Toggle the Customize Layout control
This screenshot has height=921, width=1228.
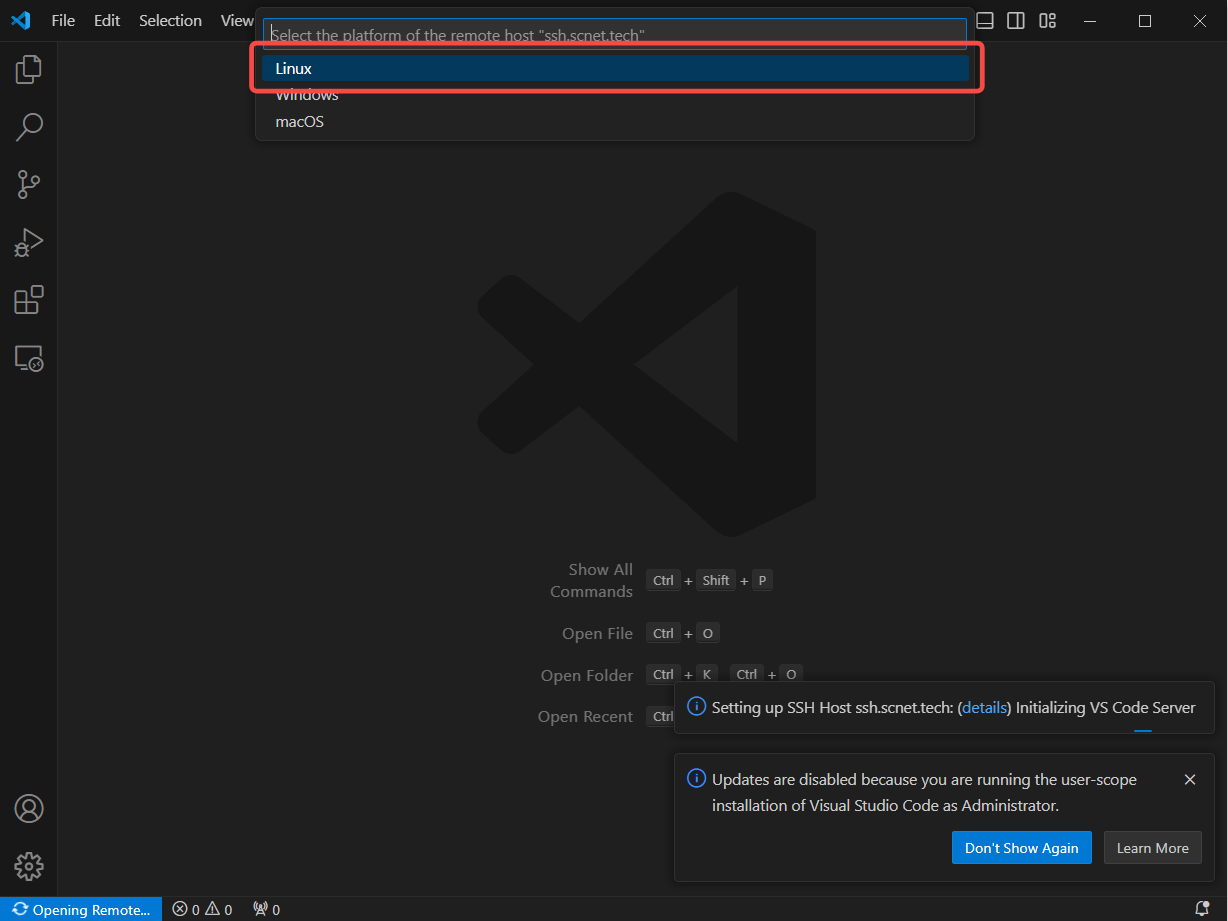tap(1047, 20)
